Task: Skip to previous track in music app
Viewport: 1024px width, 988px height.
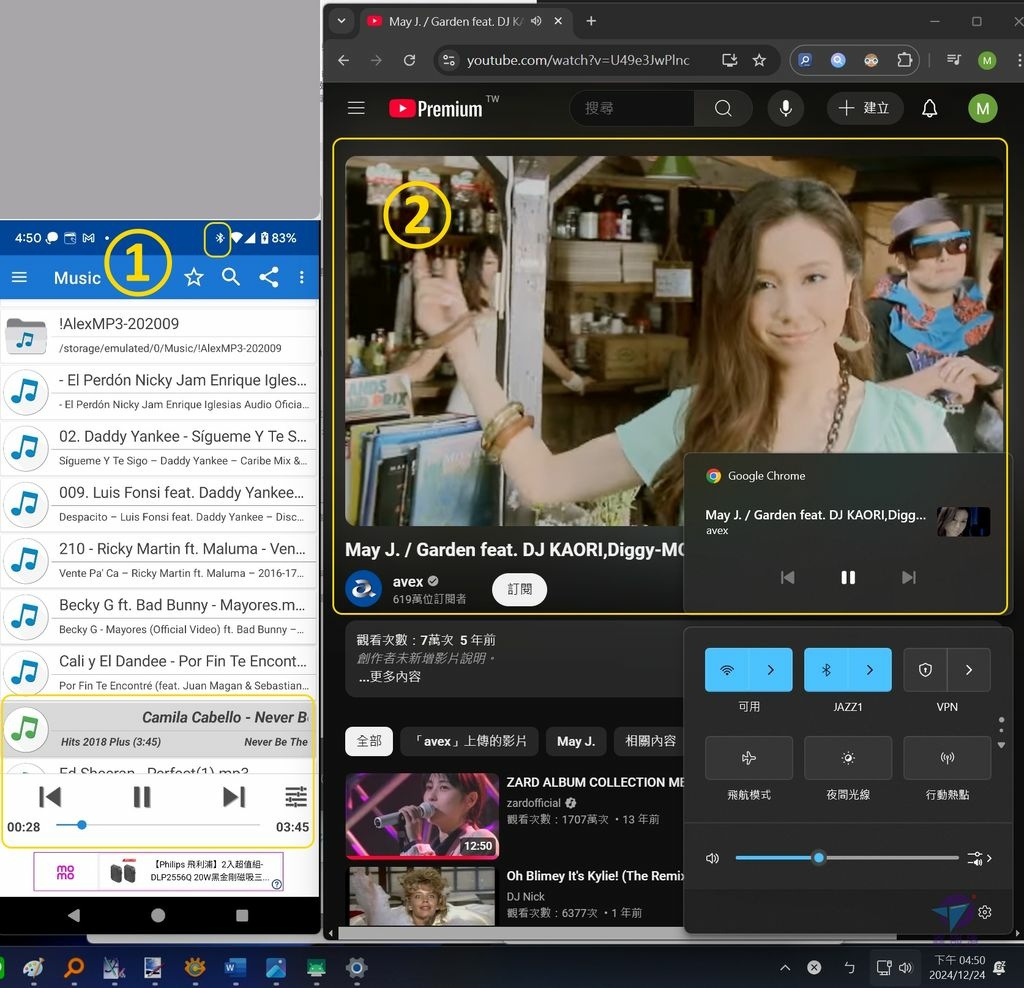Action: click(x=50, y=796)
